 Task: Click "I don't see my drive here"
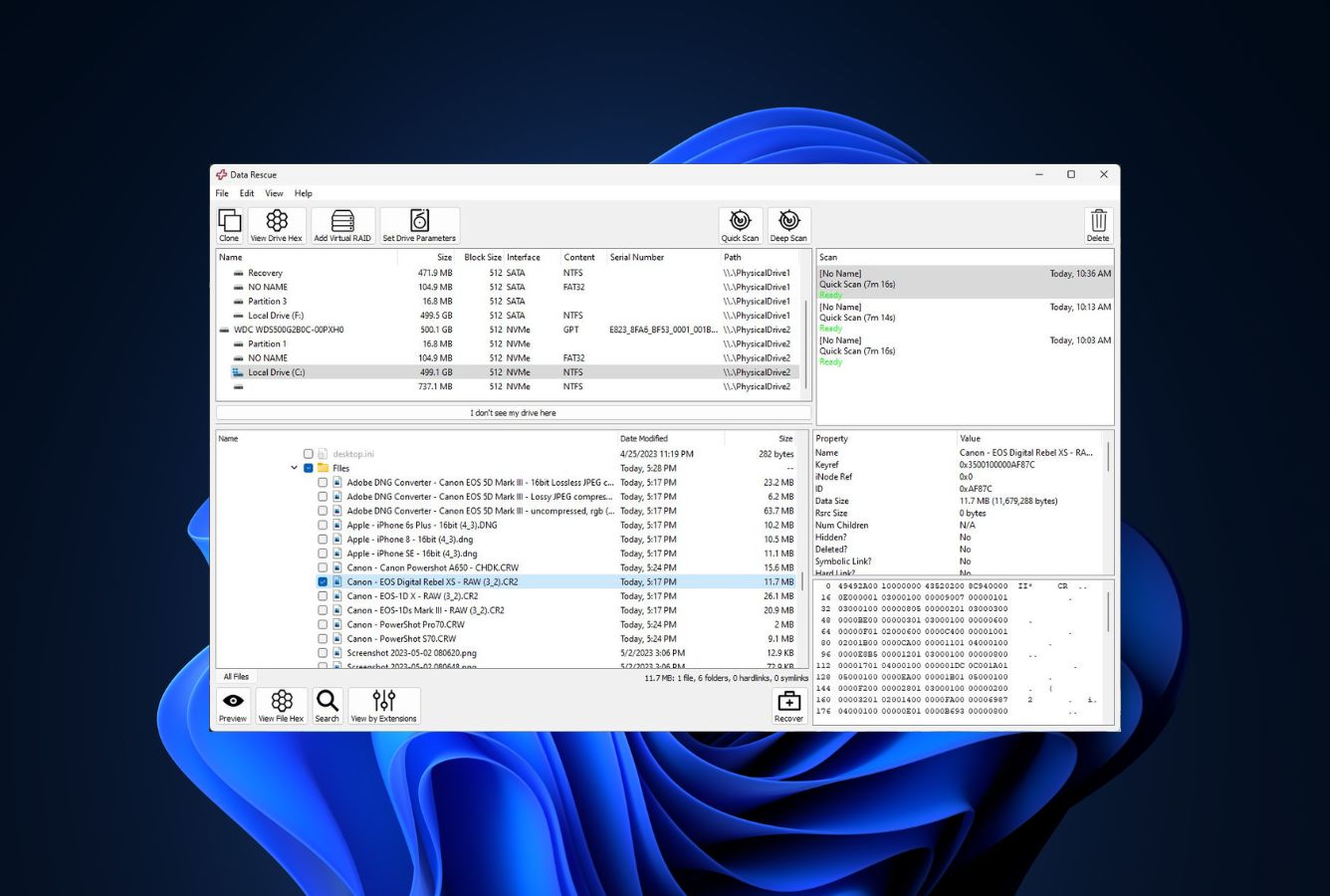[513, 412]
